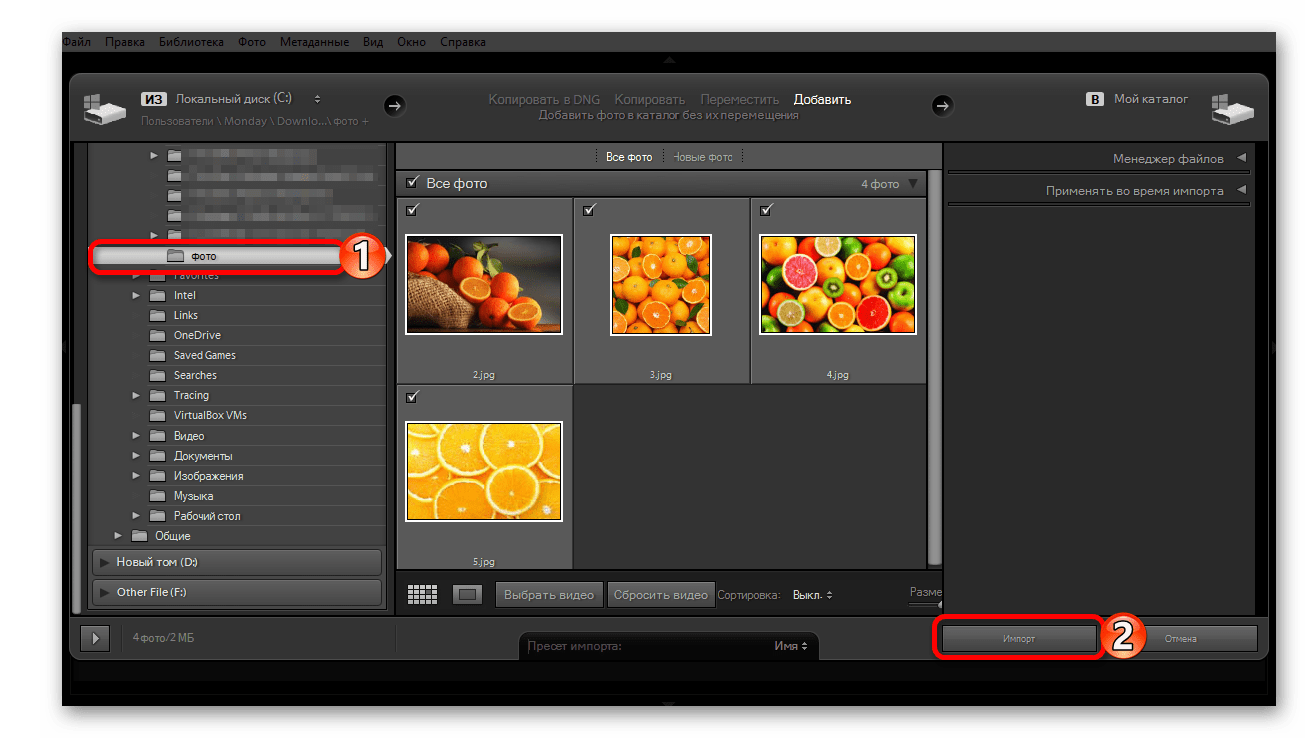Click the Отмена button
The image size is (1308, 738).
tap(1180, 638)
